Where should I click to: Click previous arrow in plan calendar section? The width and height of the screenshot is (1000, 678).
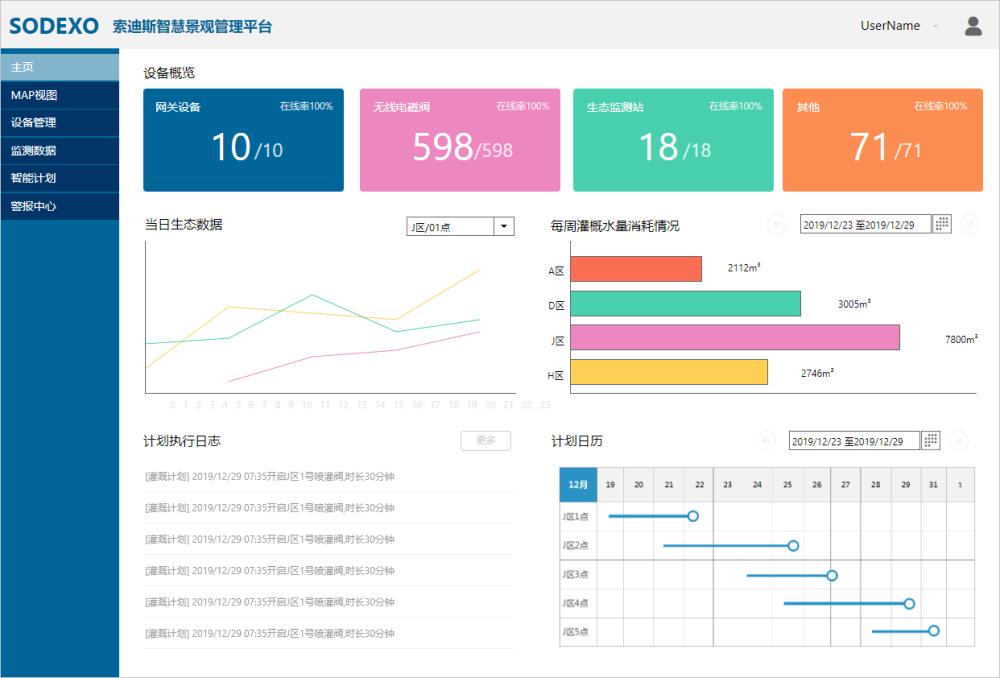pos(766,441)
